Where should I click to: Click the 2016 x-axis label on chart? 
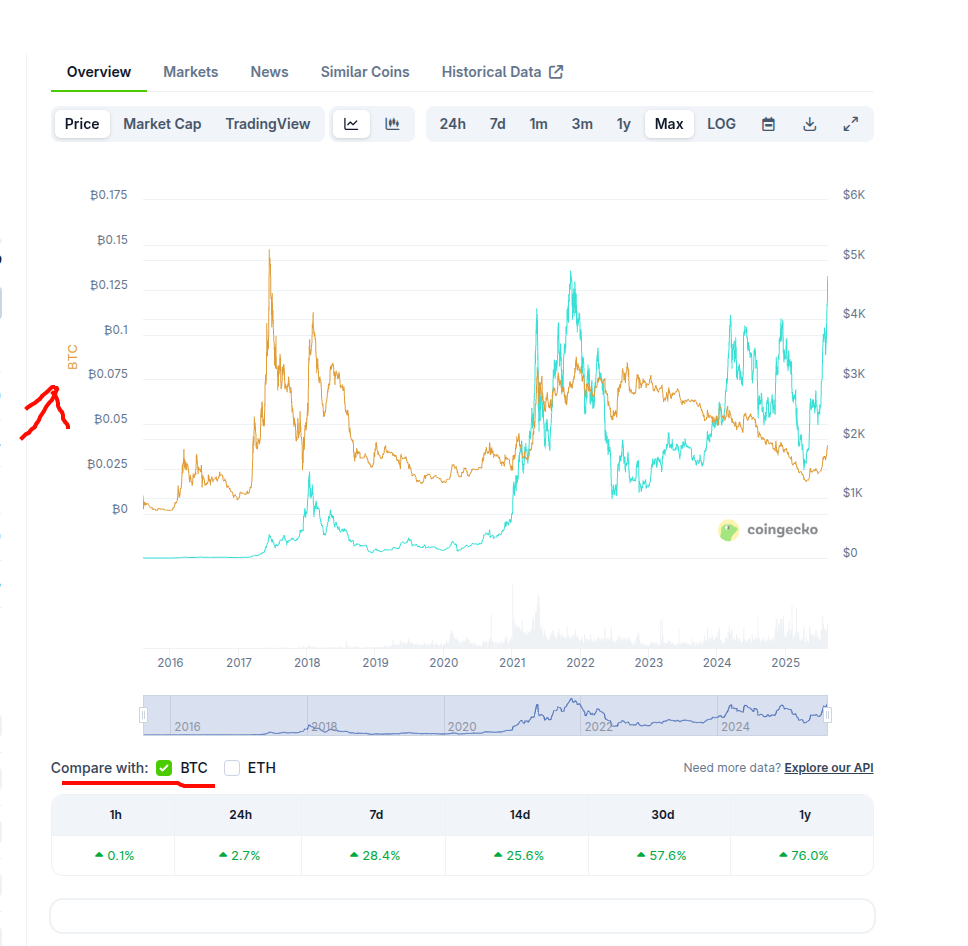tap(170, 663)
